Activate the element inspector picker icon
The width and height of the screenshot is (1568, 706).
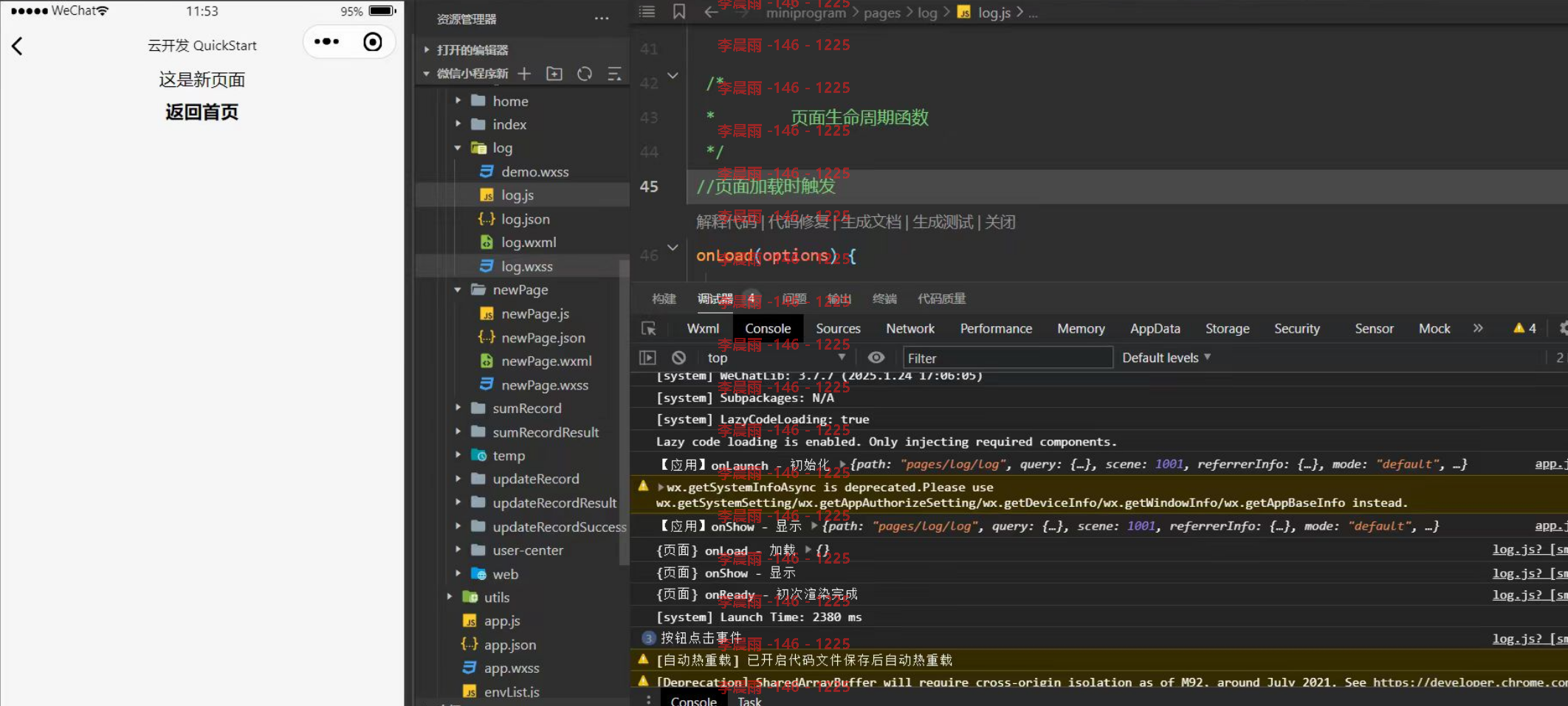coord(649,329)
